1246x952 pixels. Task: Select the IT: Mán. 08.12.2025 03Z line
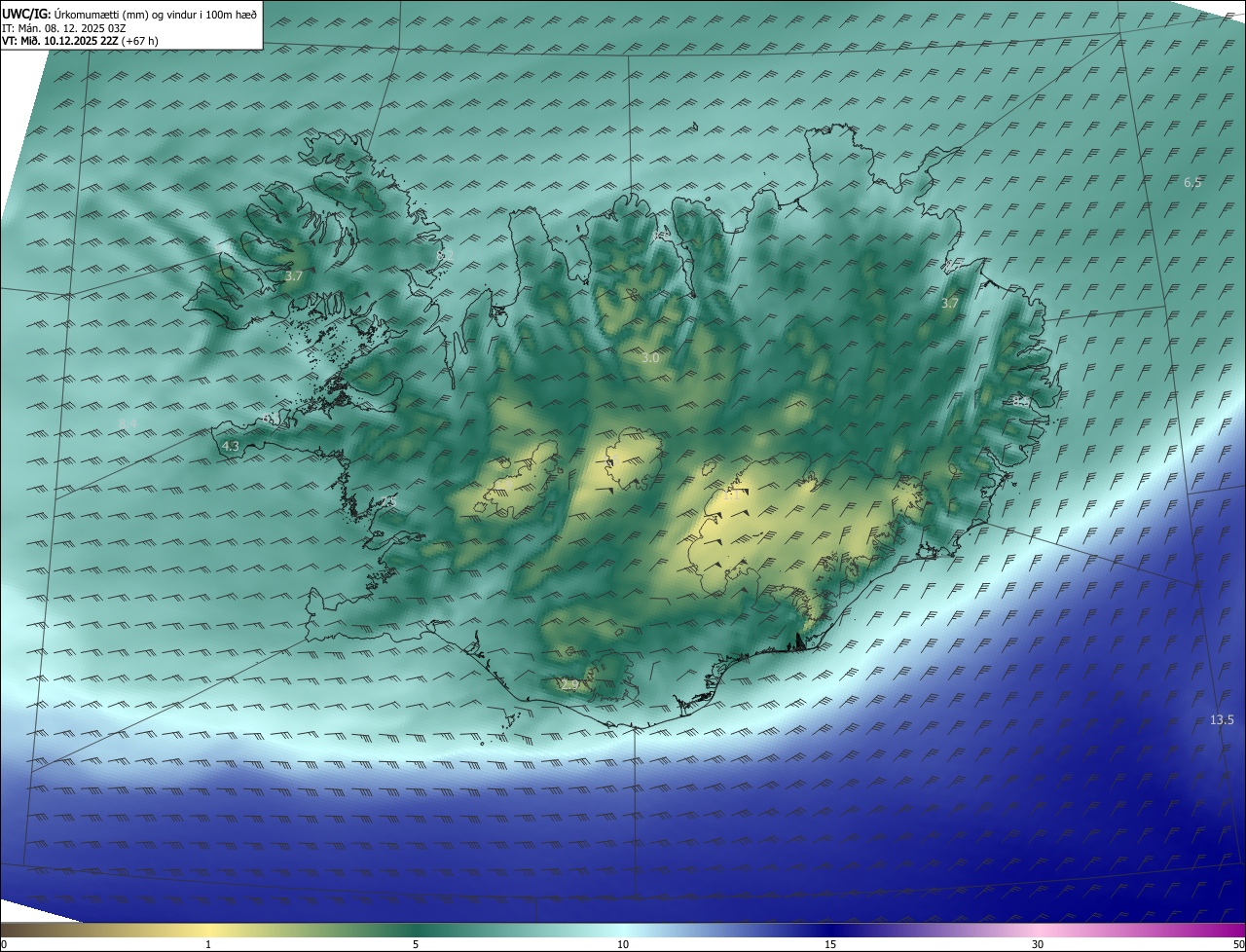point(63,27)
